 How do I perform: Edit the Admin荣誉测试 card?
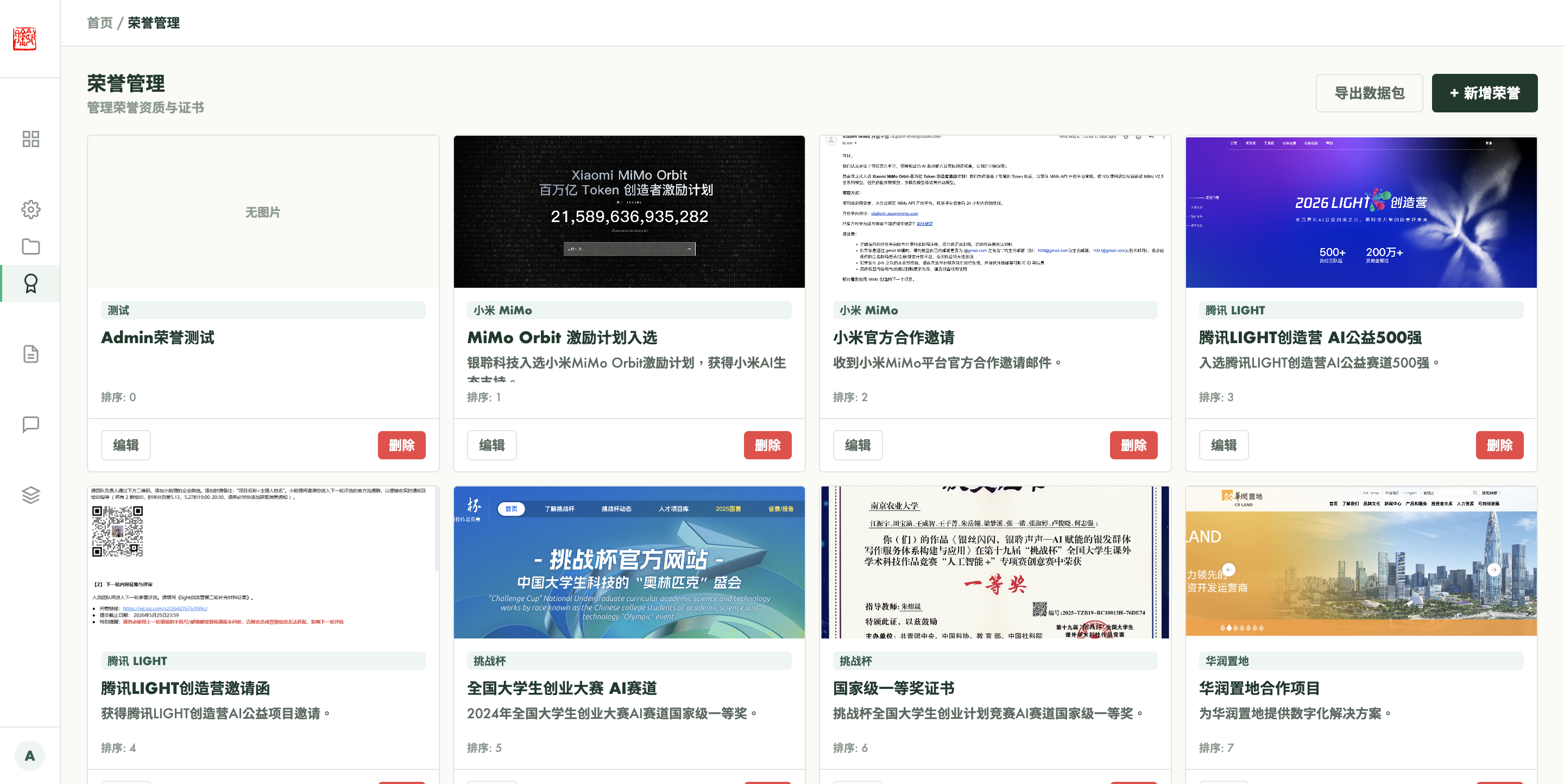125,445
